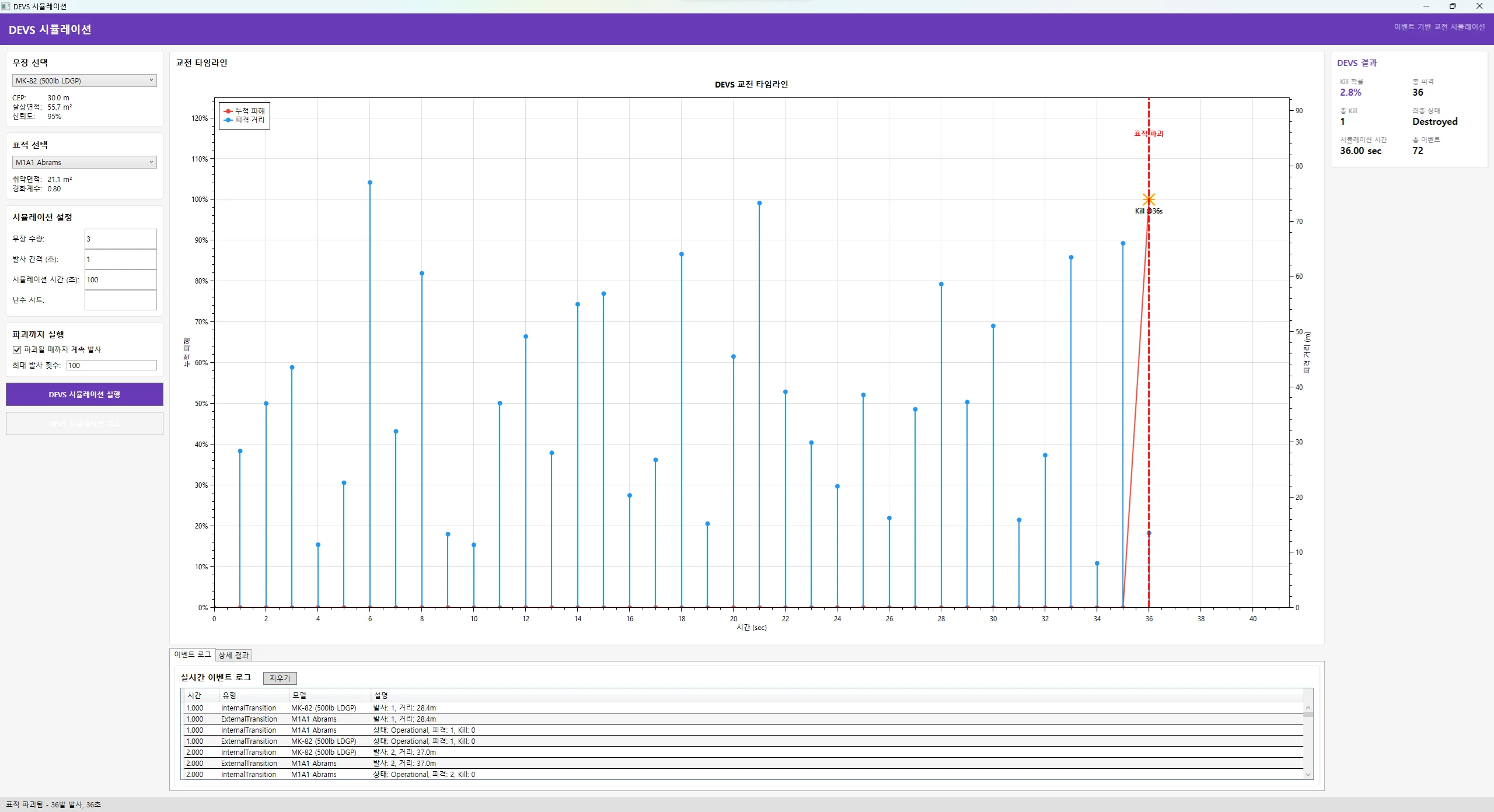Click event log scroll up arrow
This screenshot has width=1494, height=812.
(x=1308, y=708)
